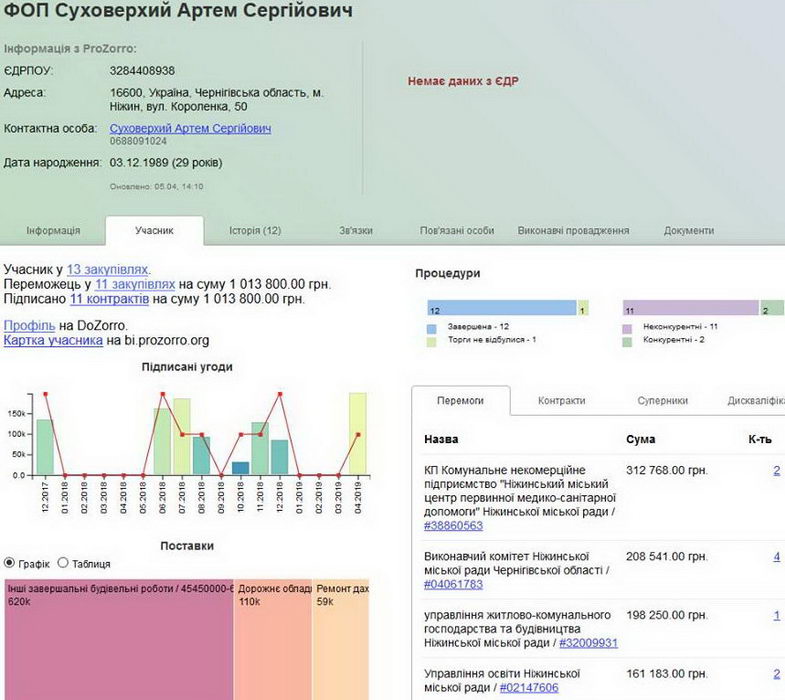Select the Таблиця radio button
The width and height of the screenshot is (785, 700).
(x=63, y=563)
